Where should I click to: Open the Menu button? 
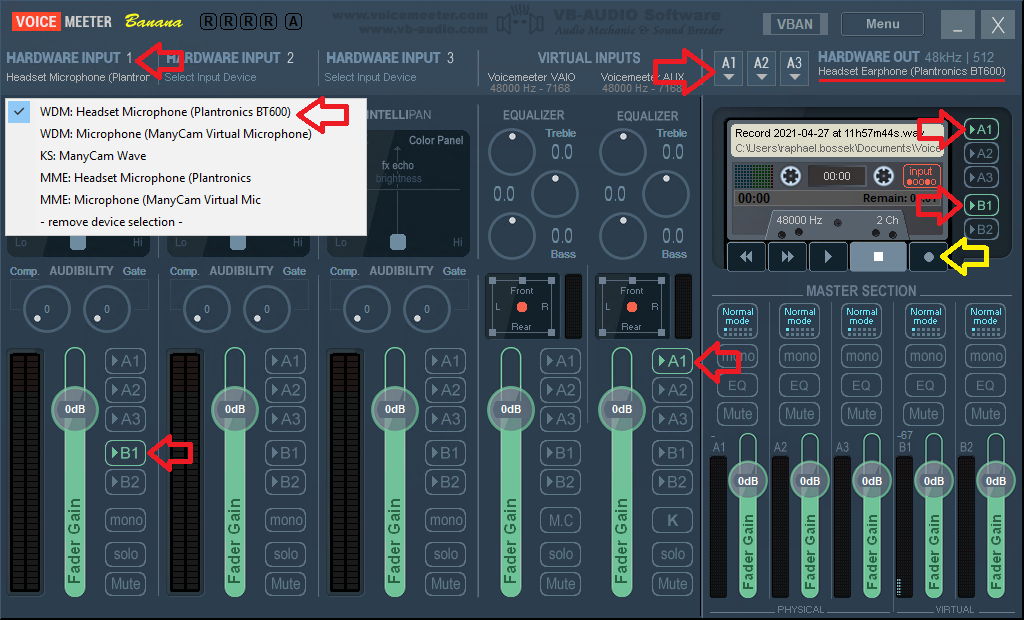(882, 24)
